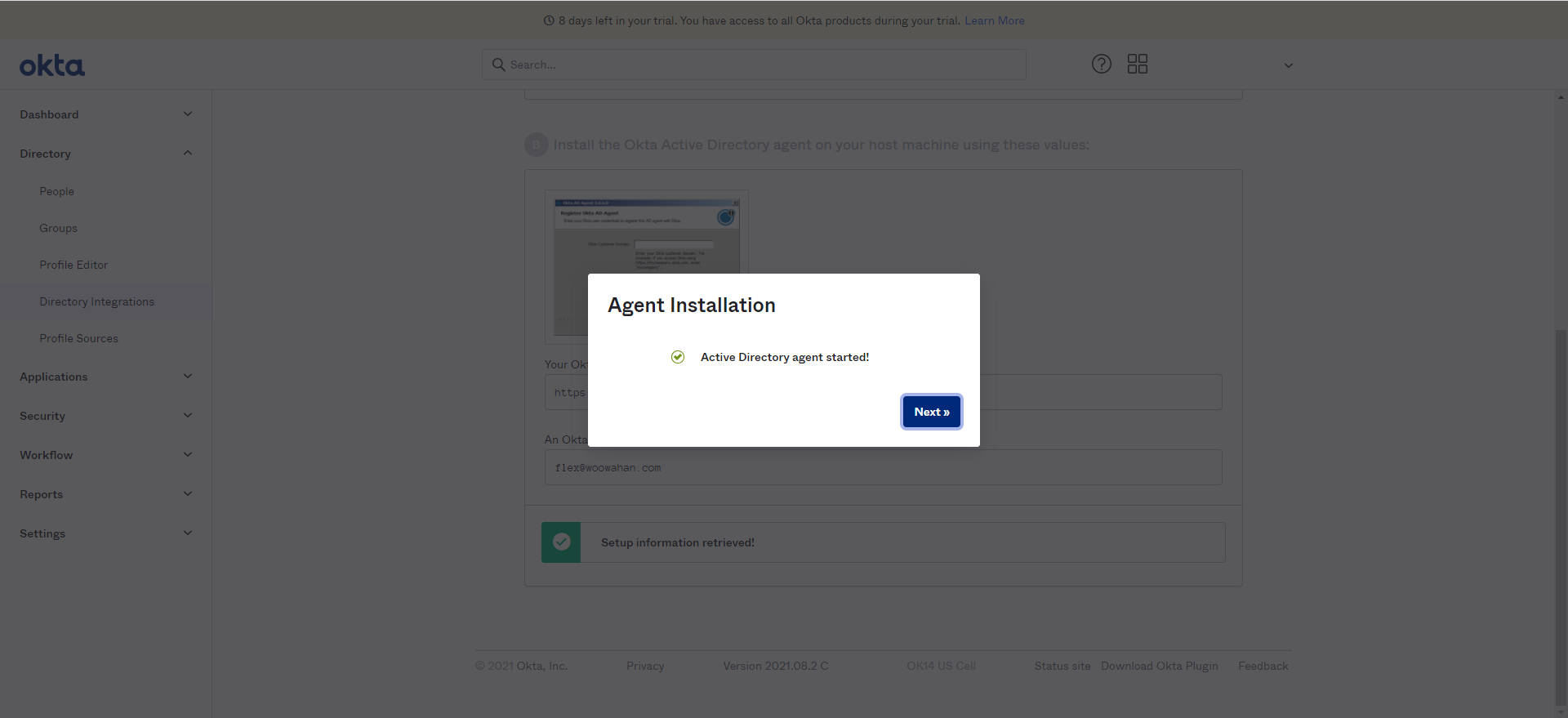Open the Privacy footer link
This screenshot has height=718, width=1568.
pyautogui.click(x=645, y=666)
